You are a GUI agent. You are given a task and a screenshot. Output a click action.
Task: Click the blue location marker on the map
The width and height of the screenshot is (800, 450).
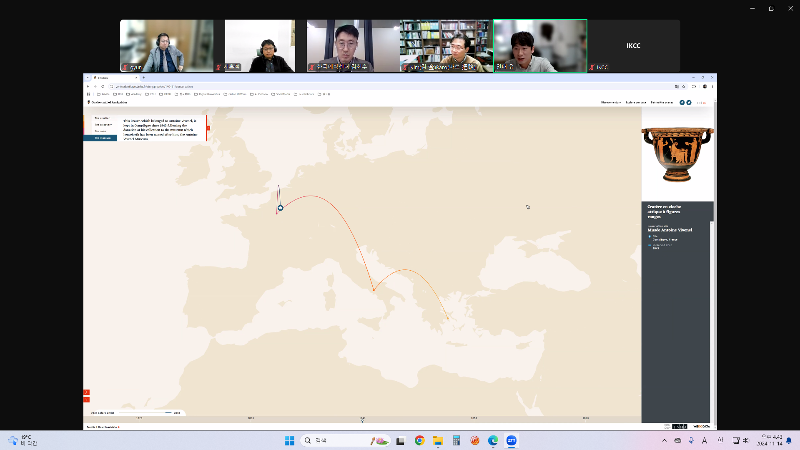tap(281, 208)
